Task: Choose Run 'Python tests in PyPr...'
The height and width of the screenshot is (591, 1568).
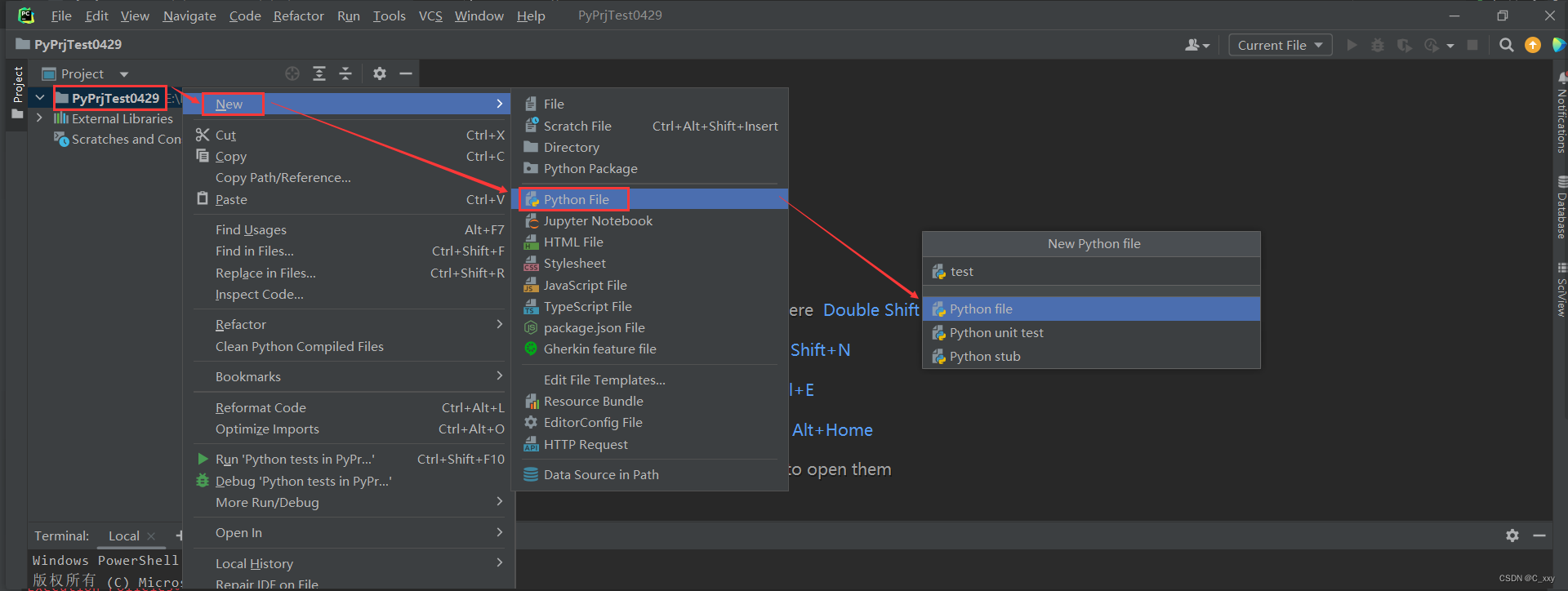Action: point(351,460)
